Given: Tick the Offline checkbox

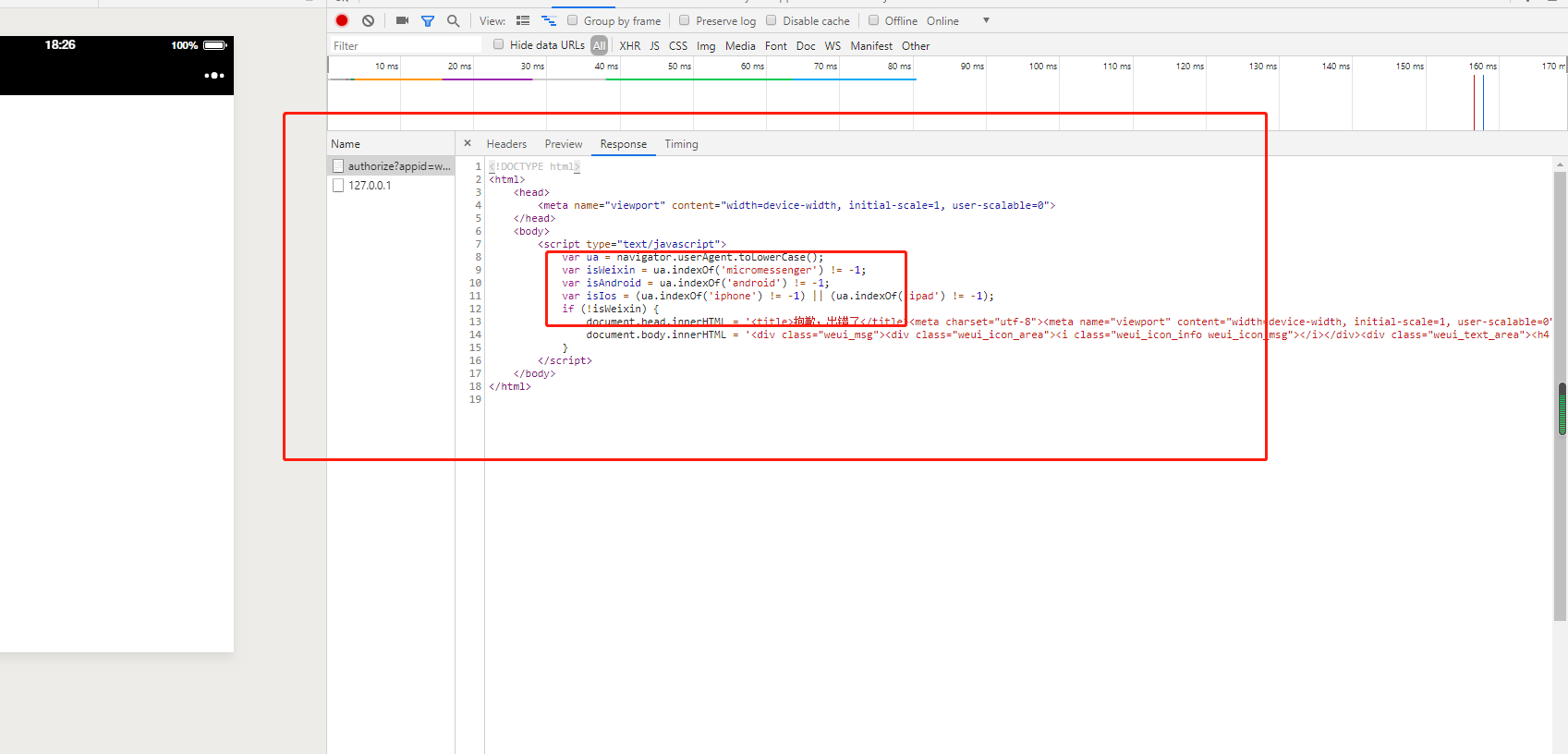Looking at the screenshot, I should (x=873, y=20).
